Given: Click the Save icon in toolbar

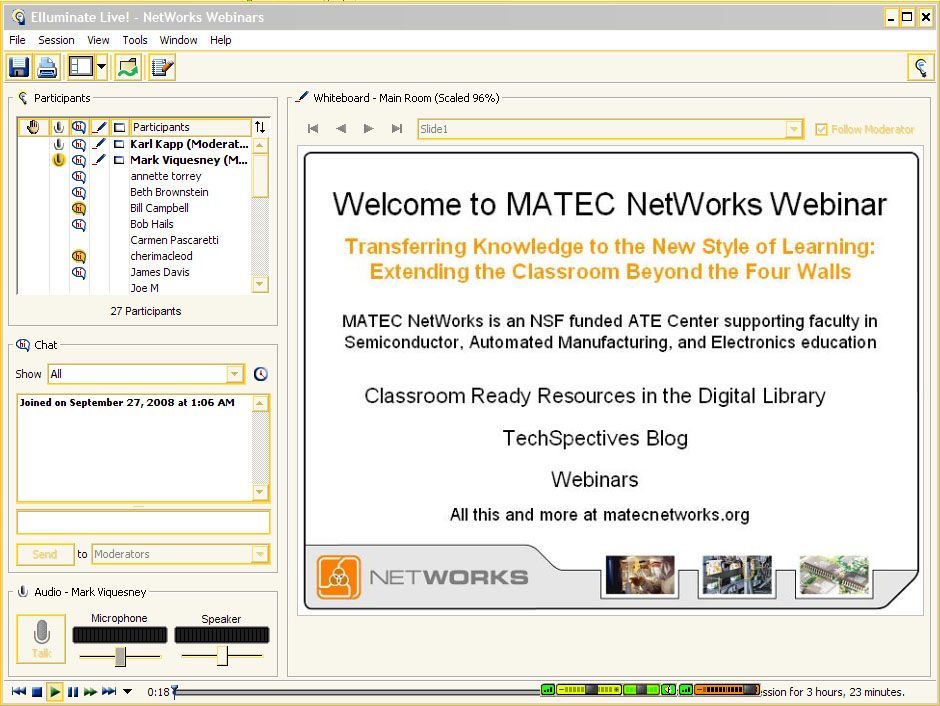Looking at the screenshot, I should (19, 67).
